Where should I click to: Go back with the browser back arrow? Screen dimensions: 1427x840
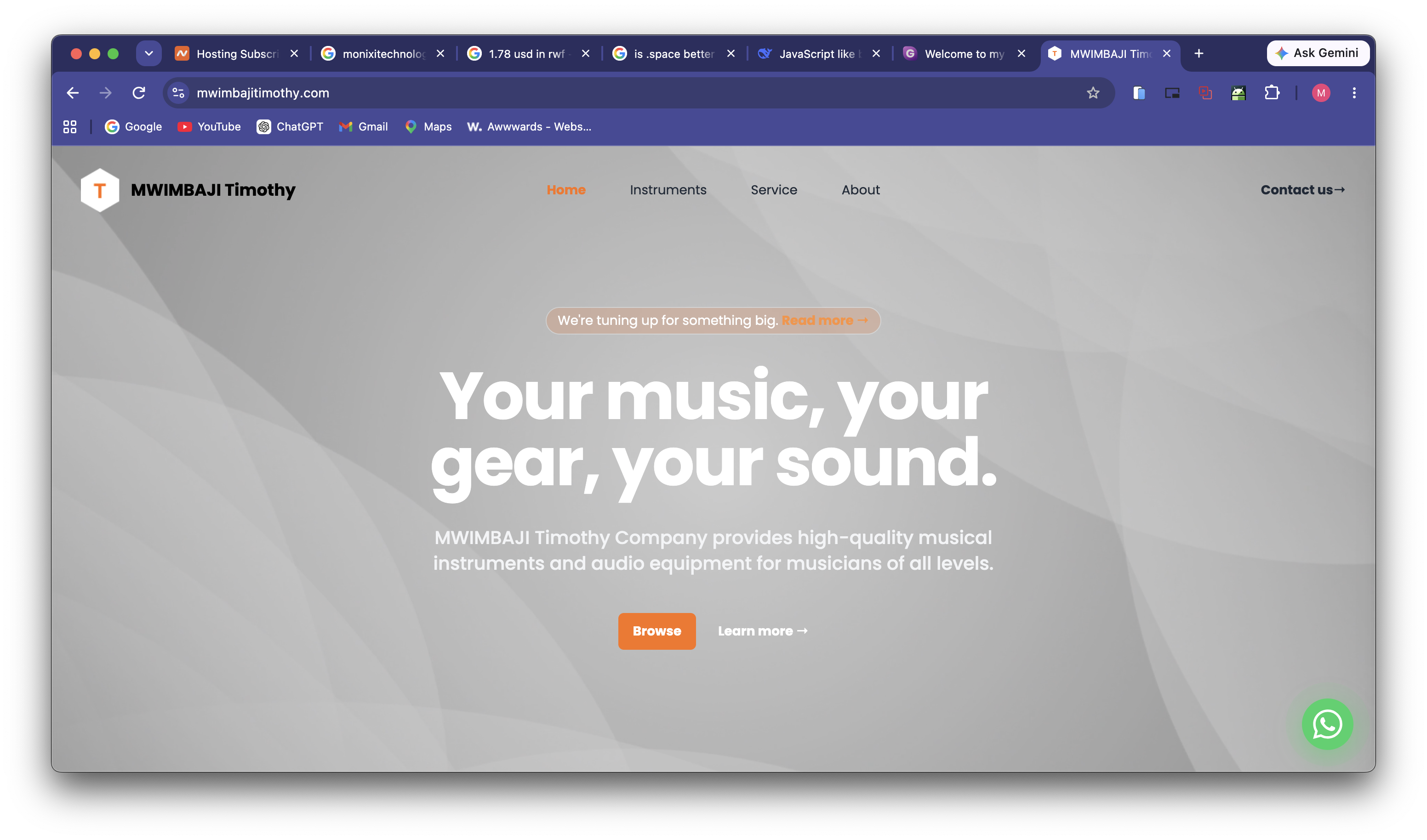click(x=73, y=93)
